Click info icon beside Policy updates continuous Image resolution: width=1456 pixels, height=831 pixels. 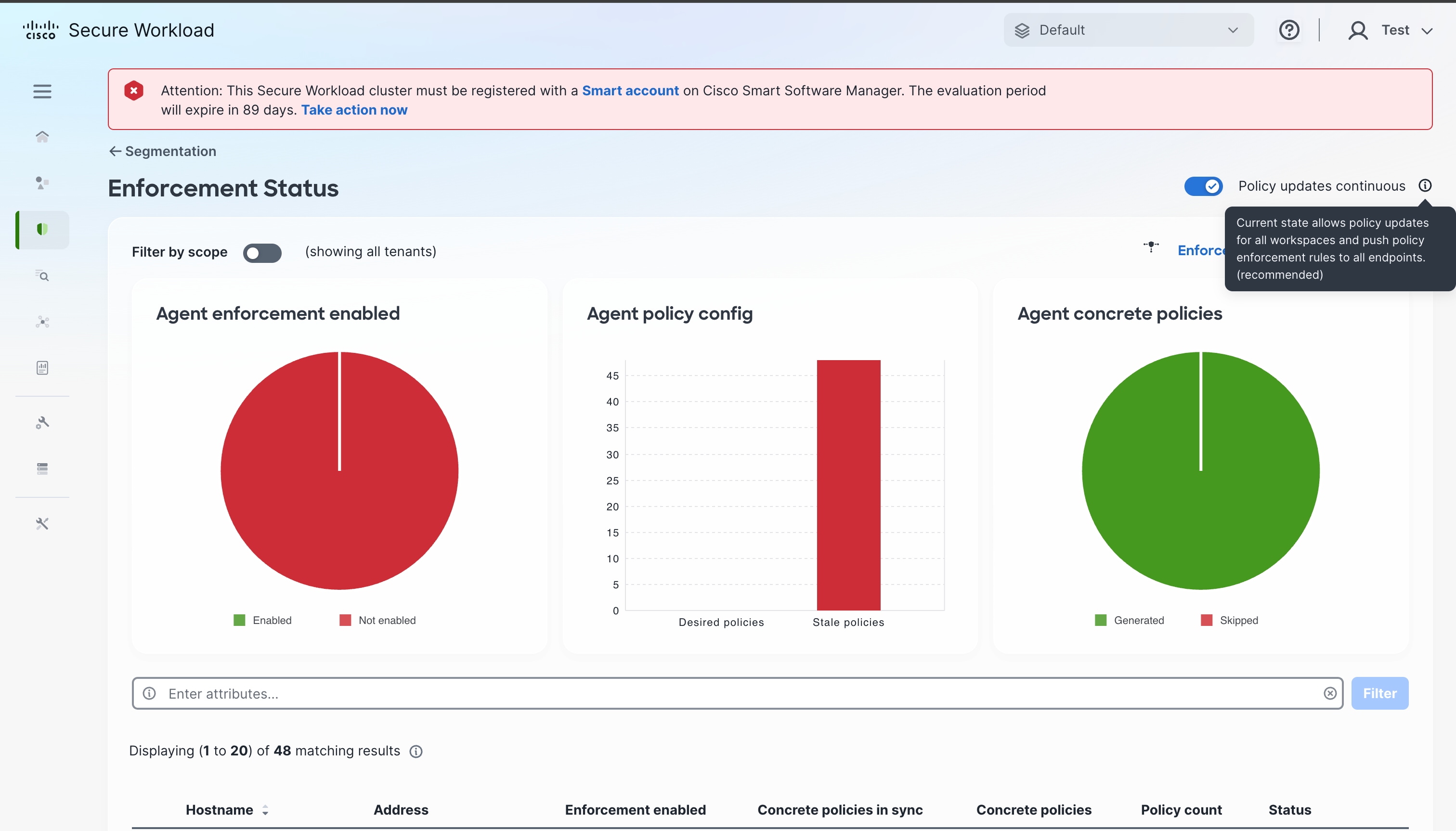coord(1425,185)
